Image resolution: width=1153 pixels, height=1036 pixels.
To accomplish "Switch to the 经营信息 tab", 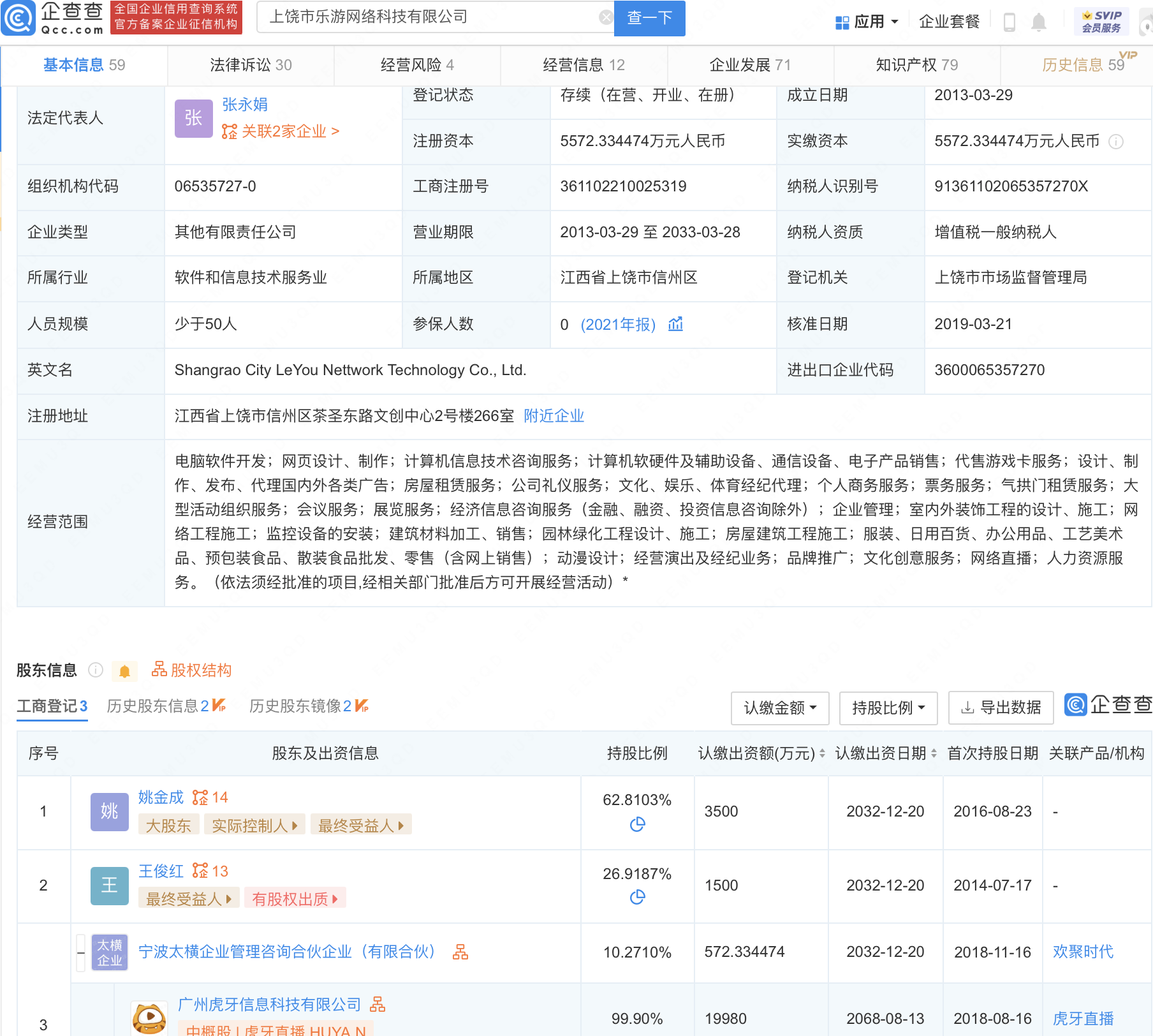I will tap(584, 65).
